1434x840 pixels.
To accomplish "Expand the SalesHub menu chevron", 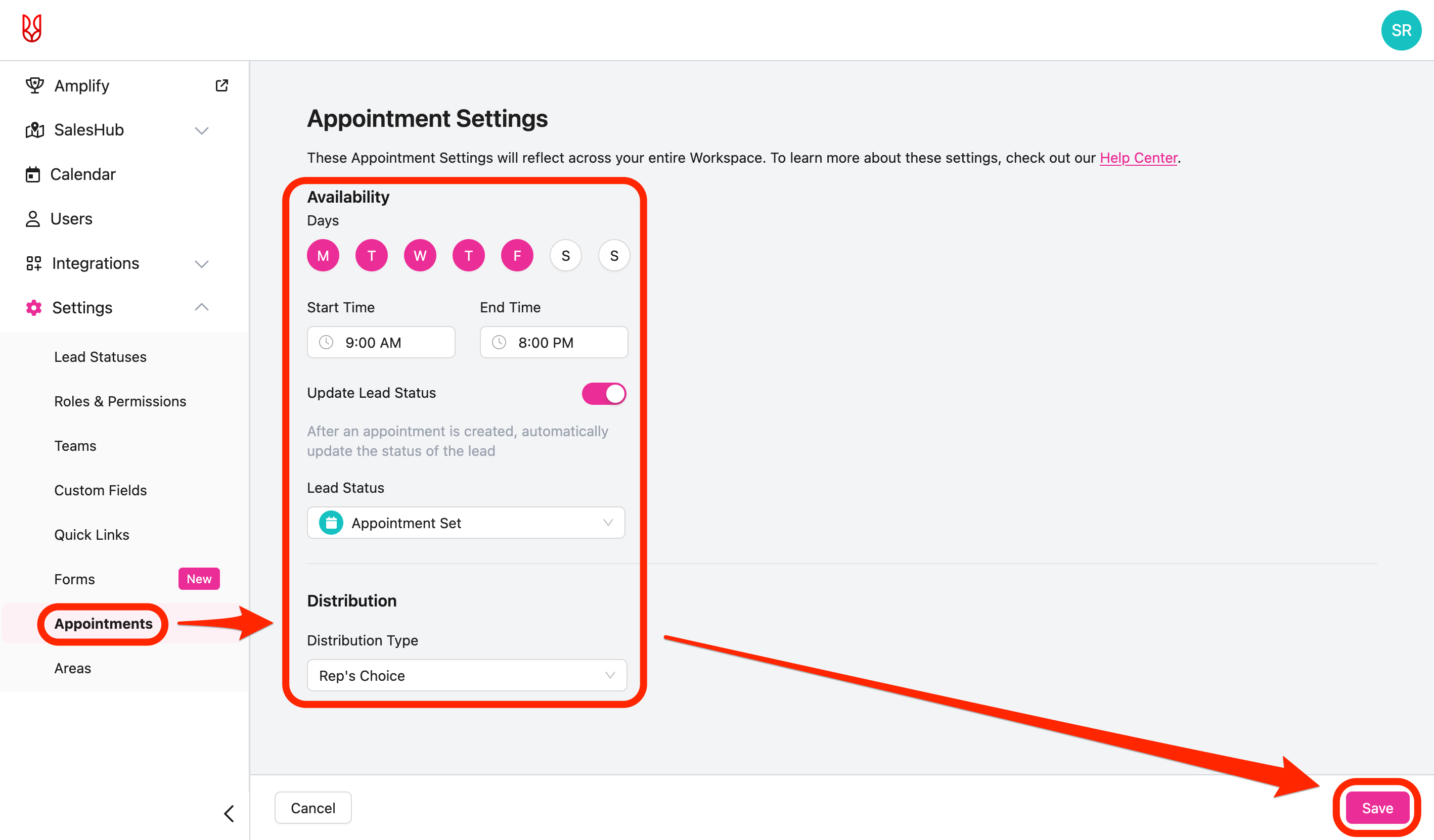I will 201,130.
